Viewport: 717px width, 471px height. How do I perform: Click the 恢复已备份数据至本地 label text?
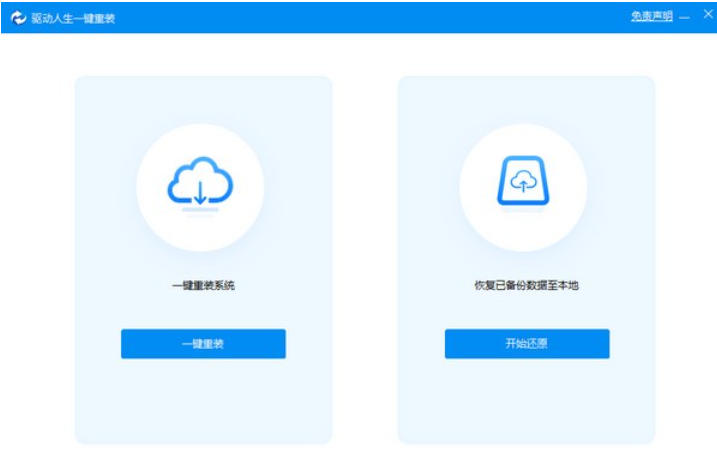(x=526, y=285)
